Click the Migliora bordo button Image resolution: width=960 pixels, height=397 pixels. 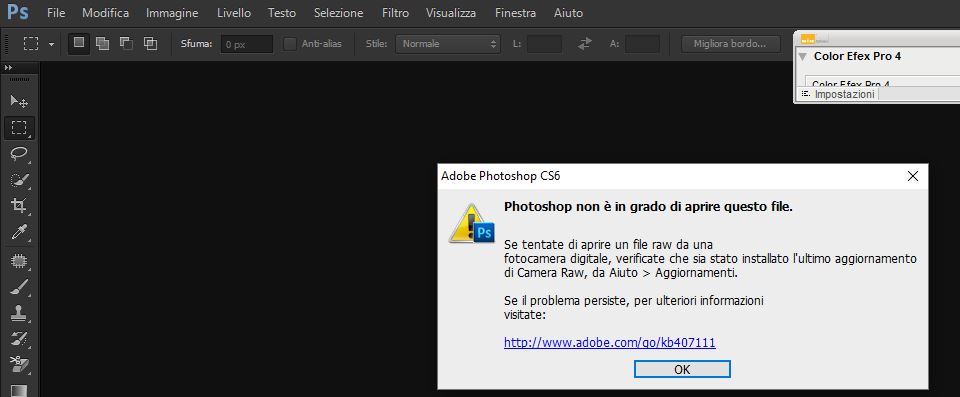[x=731, y=43]
